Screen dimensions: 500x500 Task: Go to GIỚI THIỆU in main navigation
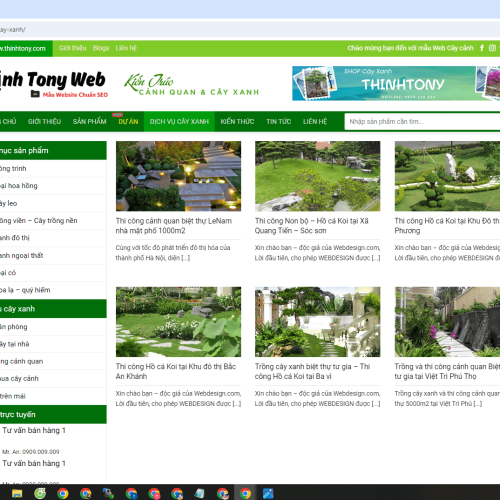click(x=44, y=121)
